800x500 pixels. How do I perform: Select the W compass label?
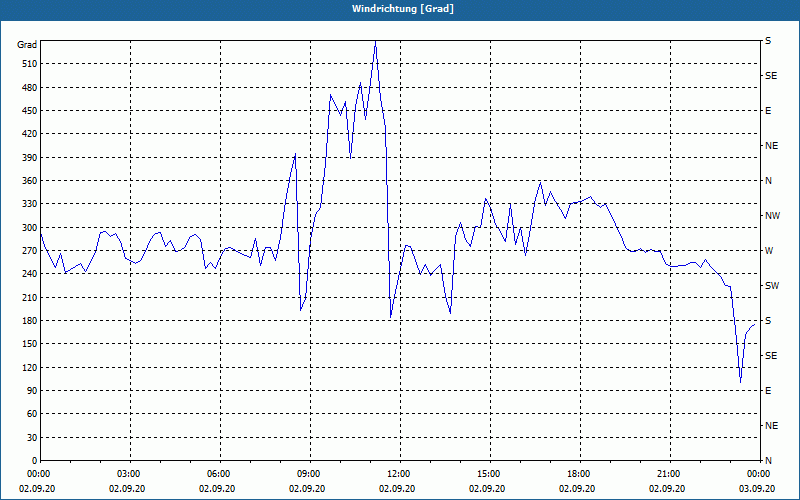[x=769, y=251]
